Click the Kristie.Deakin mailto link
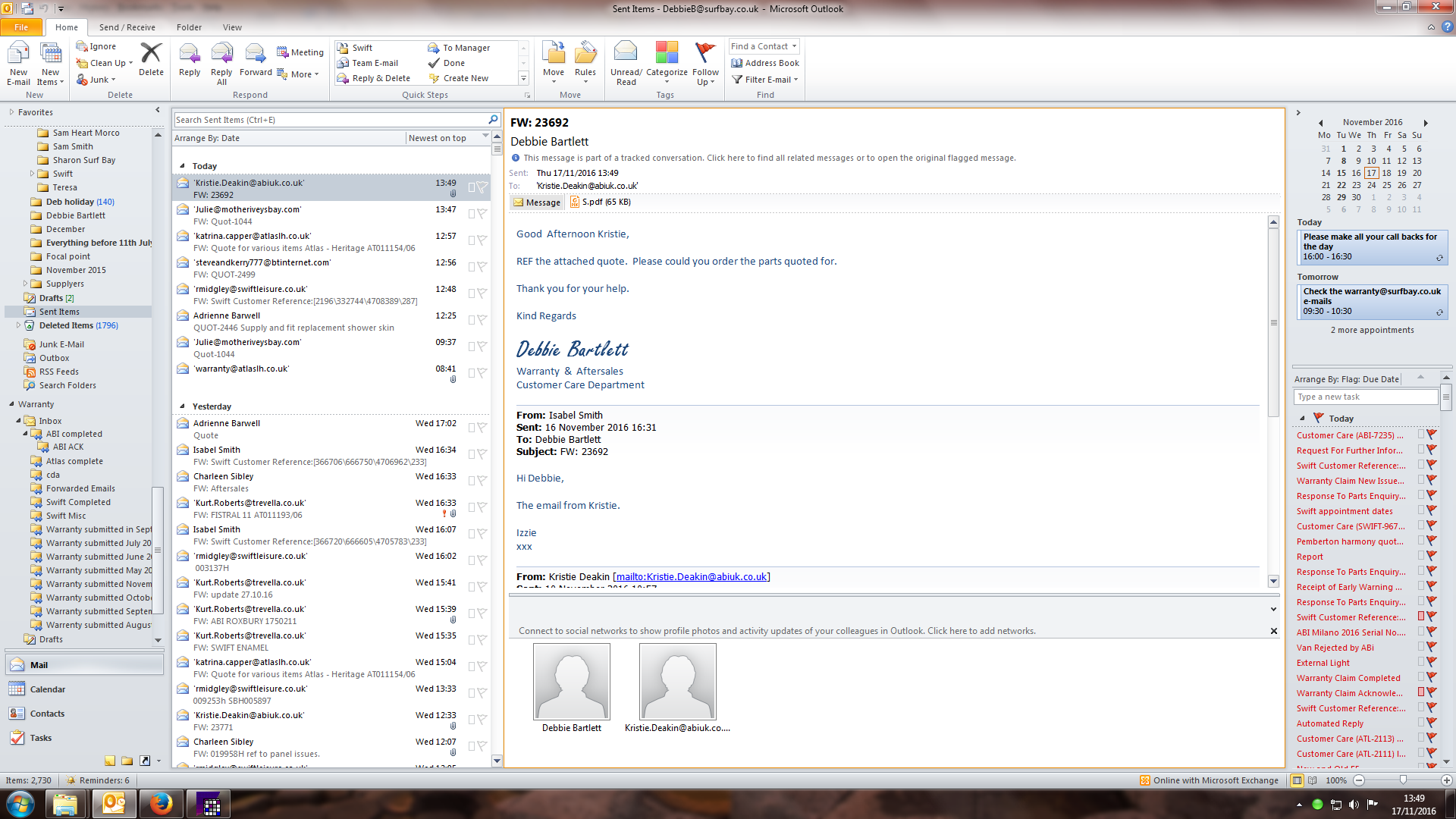The image size is (1456, 819). coord(691,576)
